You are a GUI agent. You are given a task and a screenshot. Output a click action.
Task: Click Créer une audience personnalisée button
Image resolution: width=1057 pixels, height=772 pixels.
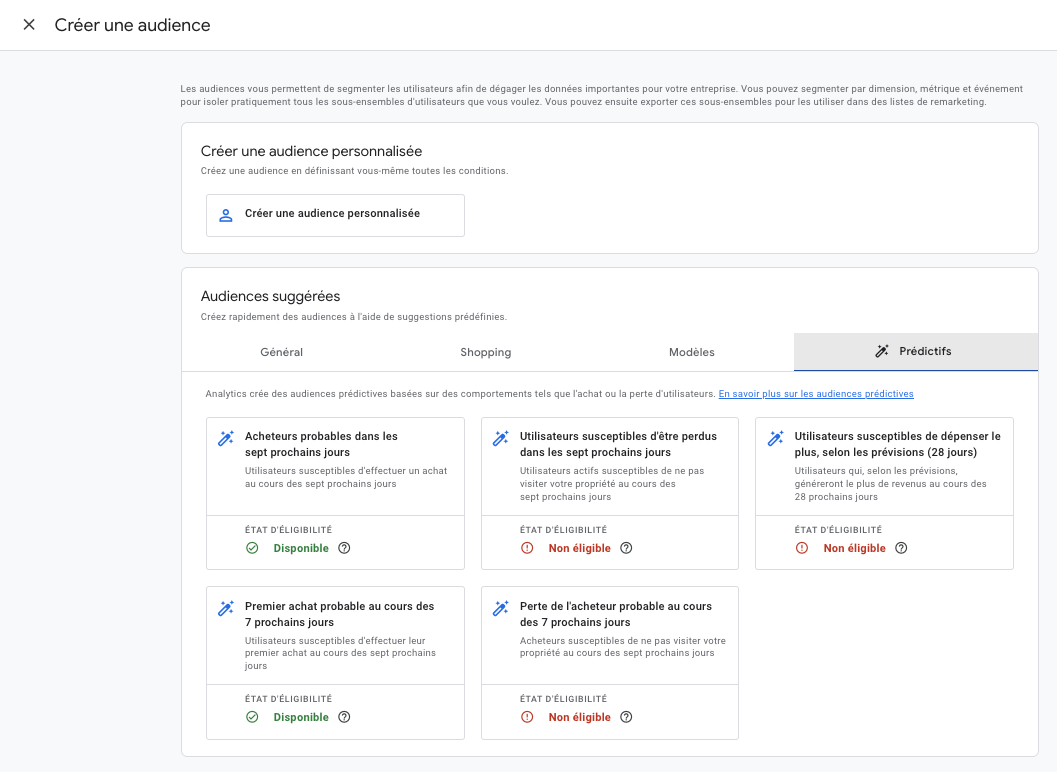[x=335, y=215]
